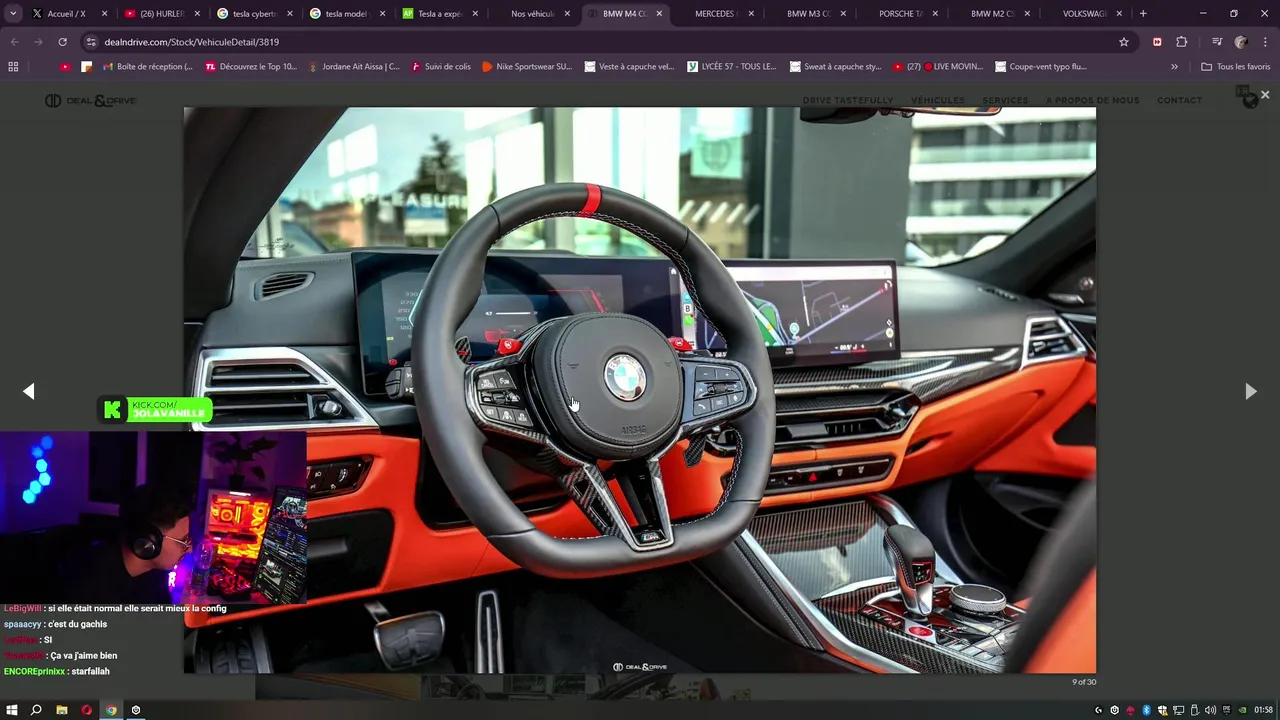Open the Veste à capuche bookmark
The image size is (1280, 720).
click(629, 66)
